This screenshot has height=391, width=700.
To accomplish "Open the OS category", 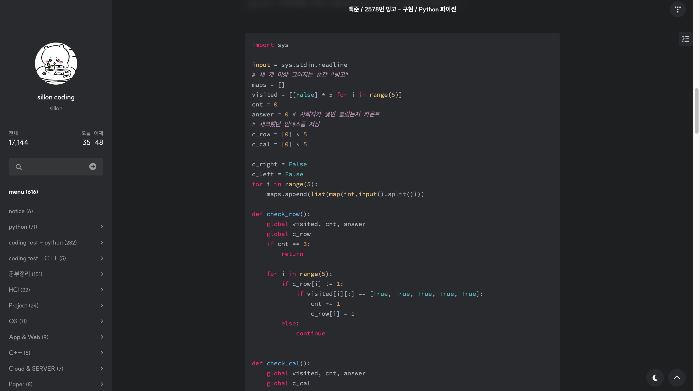I will [18, 321].
